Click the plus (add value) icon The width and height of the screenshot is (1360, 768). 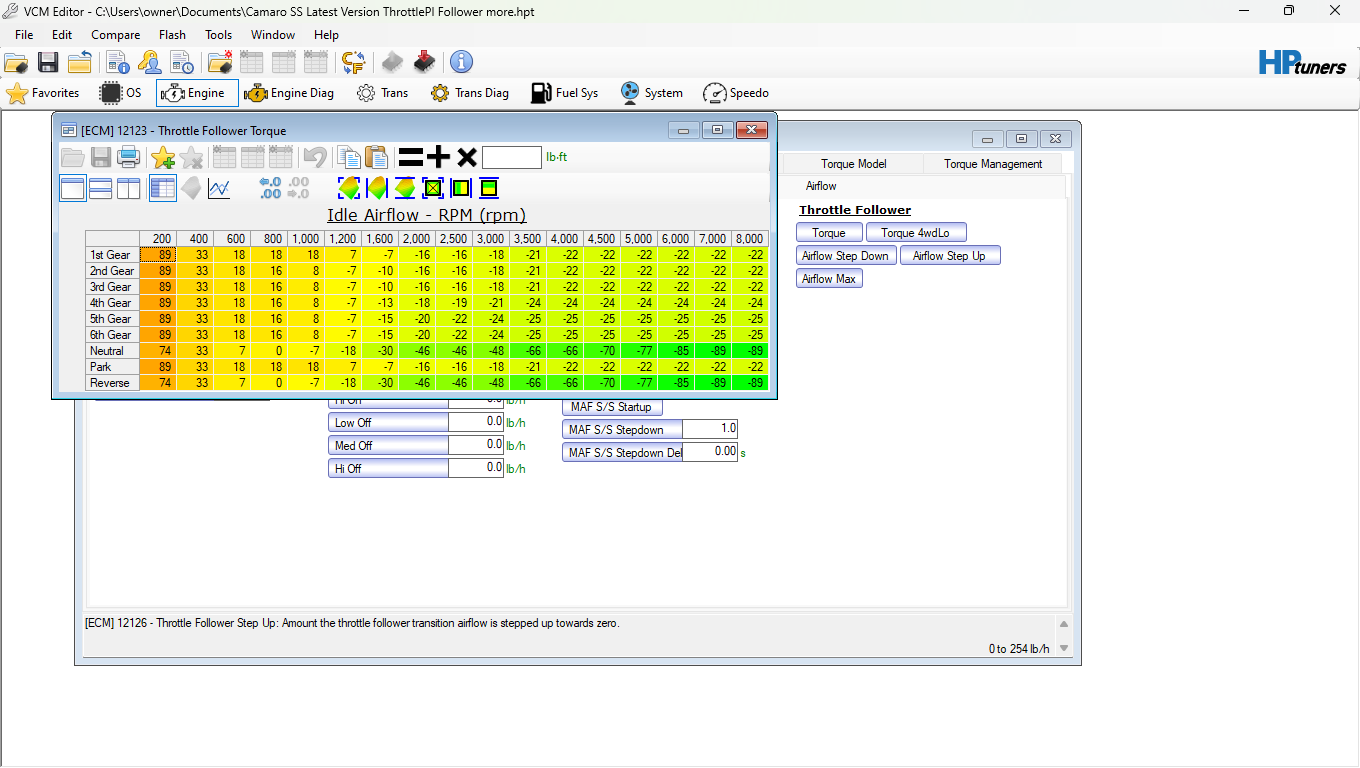coord(438,157)
